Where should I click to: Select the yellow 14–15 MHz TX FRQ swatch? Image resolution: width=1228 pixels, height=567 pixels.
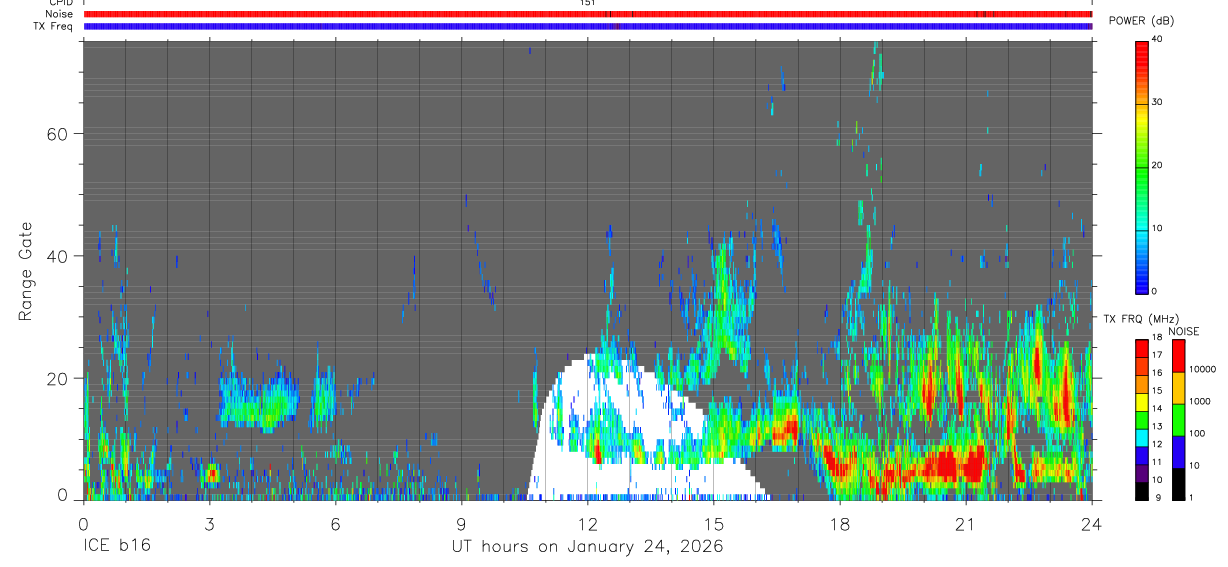(1142, 402)
